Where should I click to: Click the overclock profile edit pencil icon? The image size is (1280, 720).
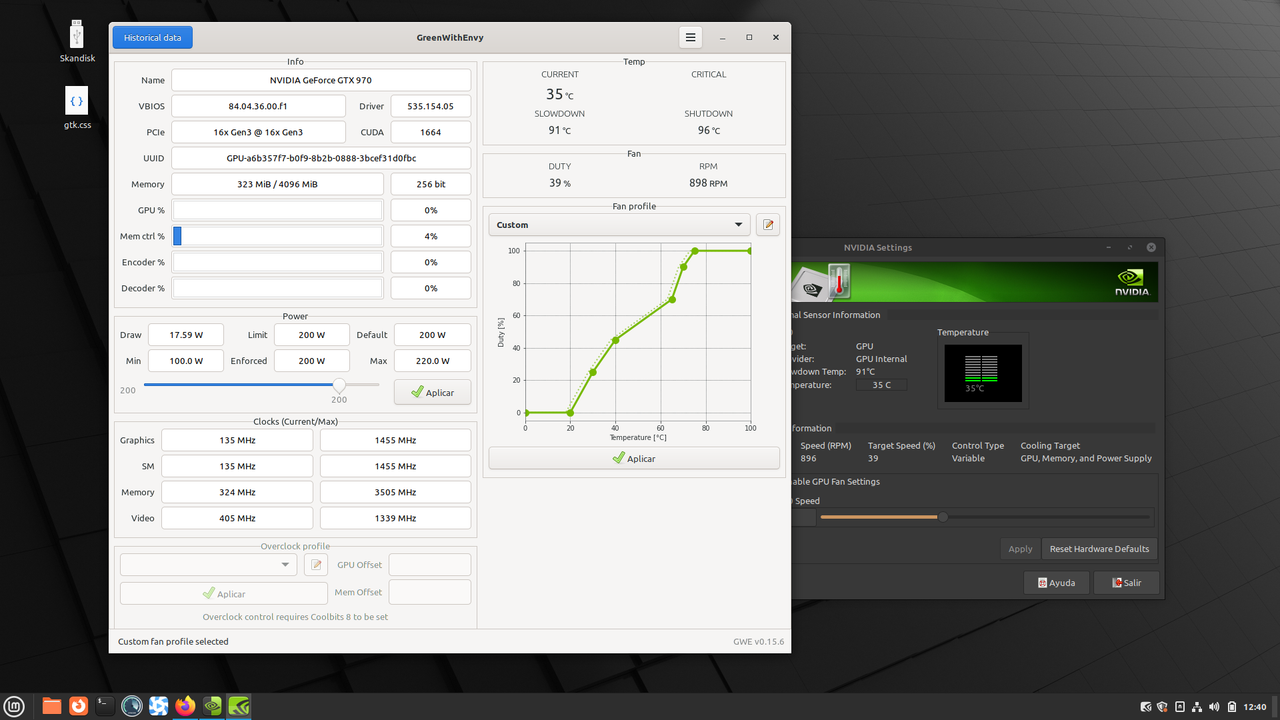(316, 565)
